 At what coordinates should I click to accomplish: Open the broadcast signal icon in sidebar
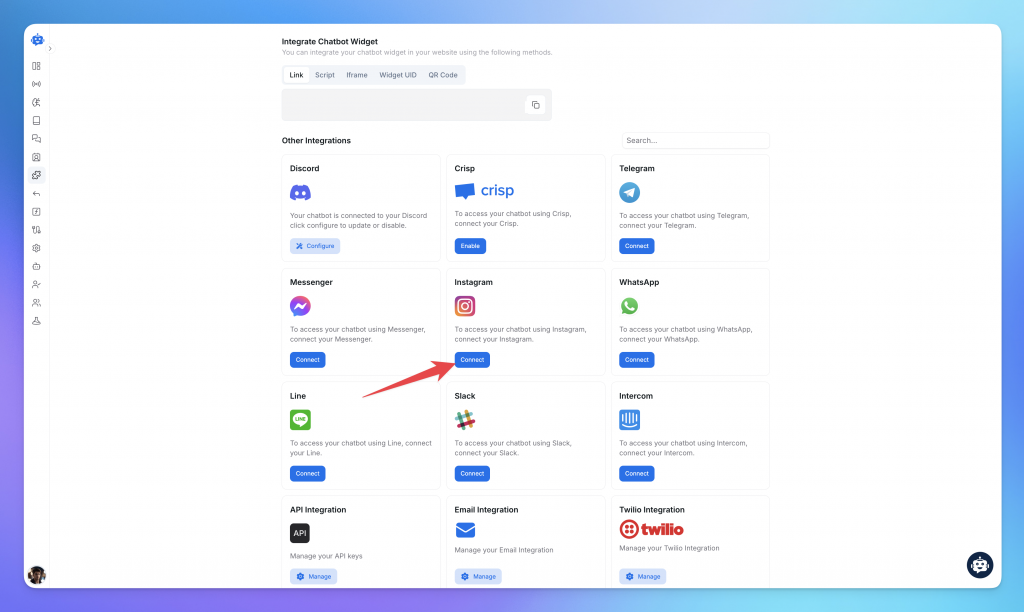click(37, 84)
